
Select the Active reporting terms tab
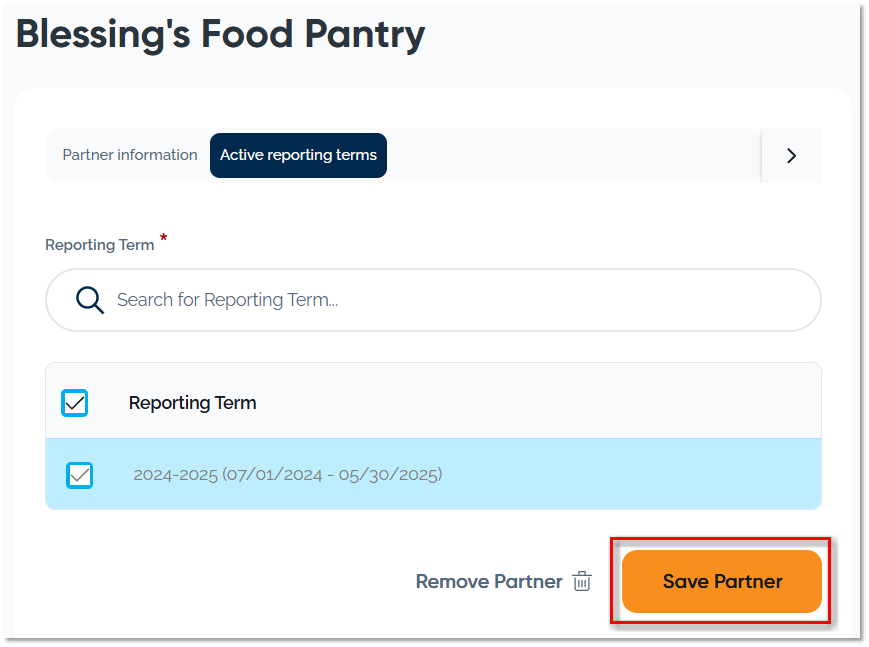[x=298, y=155]
